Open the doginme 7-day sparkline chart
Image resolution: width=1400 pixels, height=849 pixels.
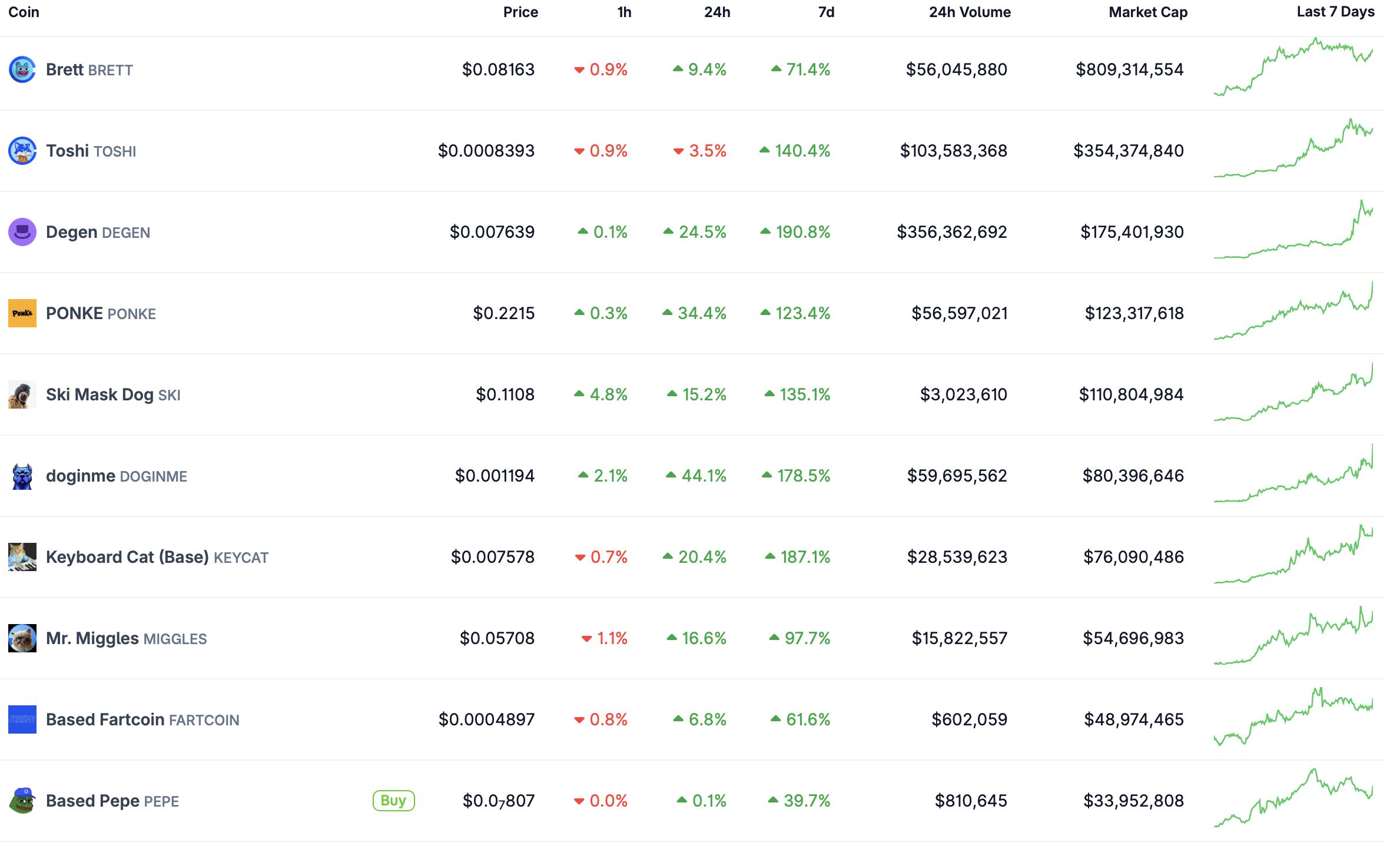(x=1293, y=475)
